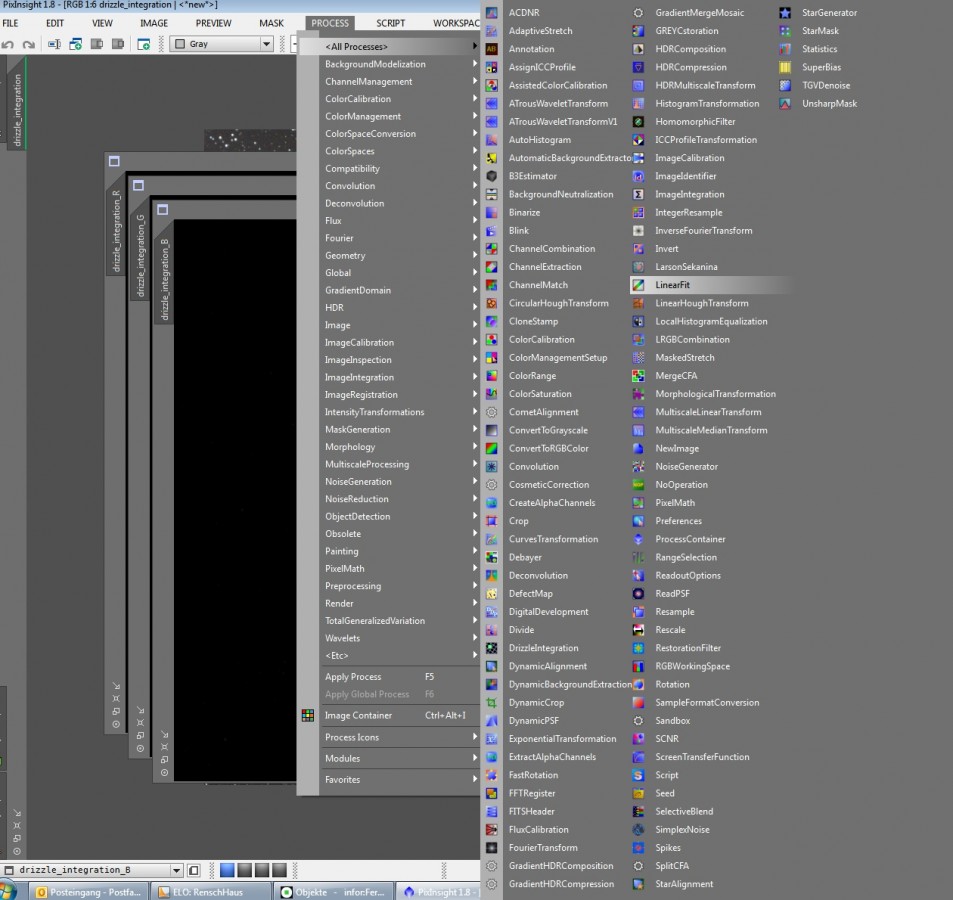Toggle the square button right of the view selector
Screen dimensions: 953x900
pos(194,870)
